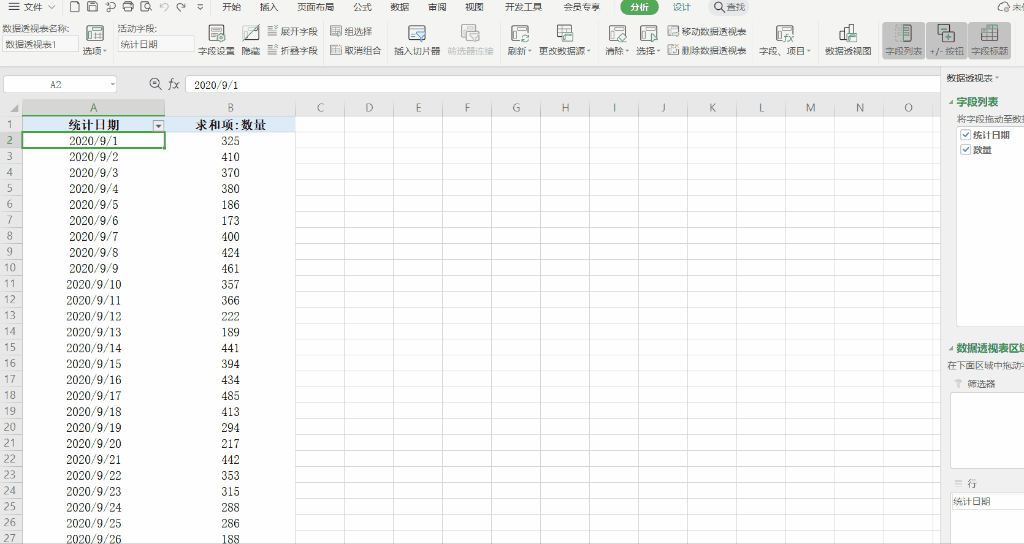This screenshot has height=544, width=1024.
Task: Click the 求和项:数量 header cell
Action: click(x=230, y=125)
